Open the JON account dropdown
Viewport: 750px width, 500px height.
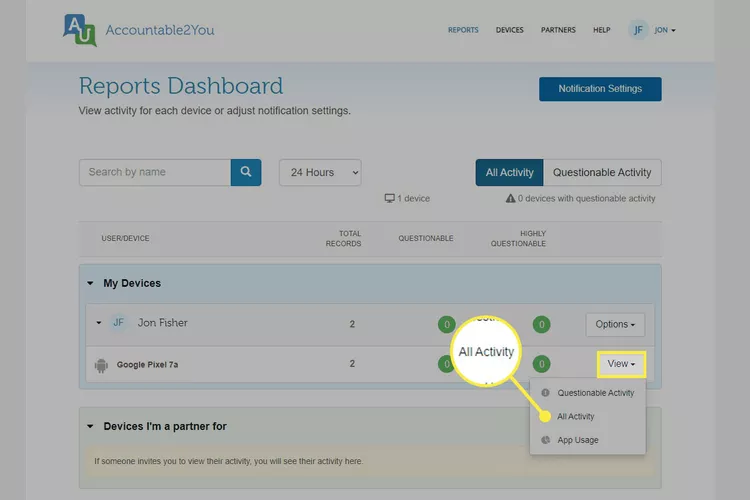pos(665,30)
